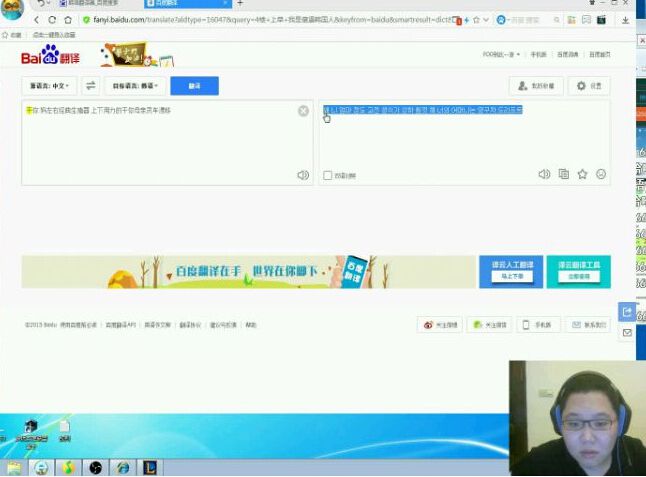Screen dimensions: 646x477
Task: Open my favorites button with person icon
Action: (536, 86)
